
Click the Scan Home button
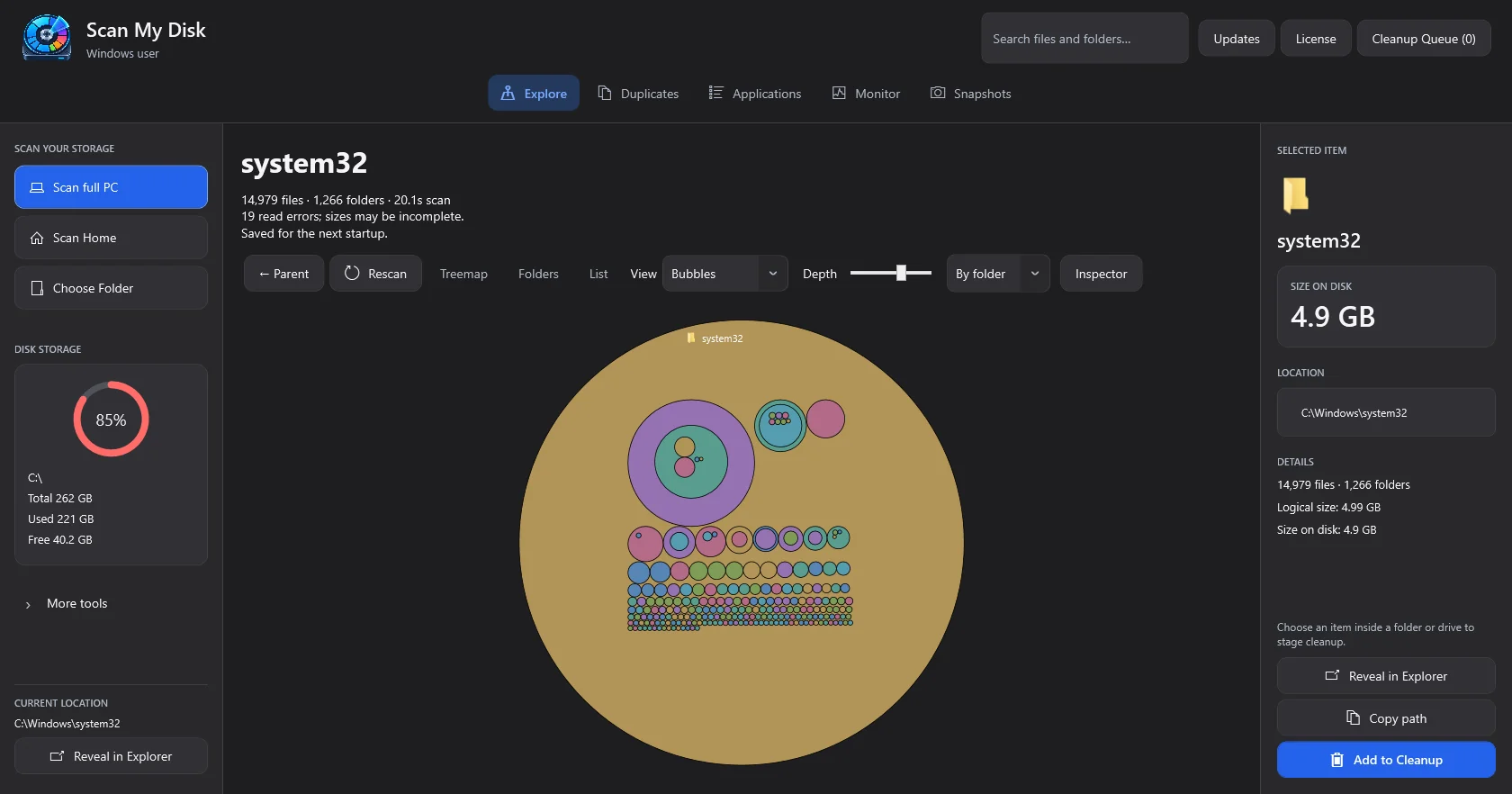point(111,238)
